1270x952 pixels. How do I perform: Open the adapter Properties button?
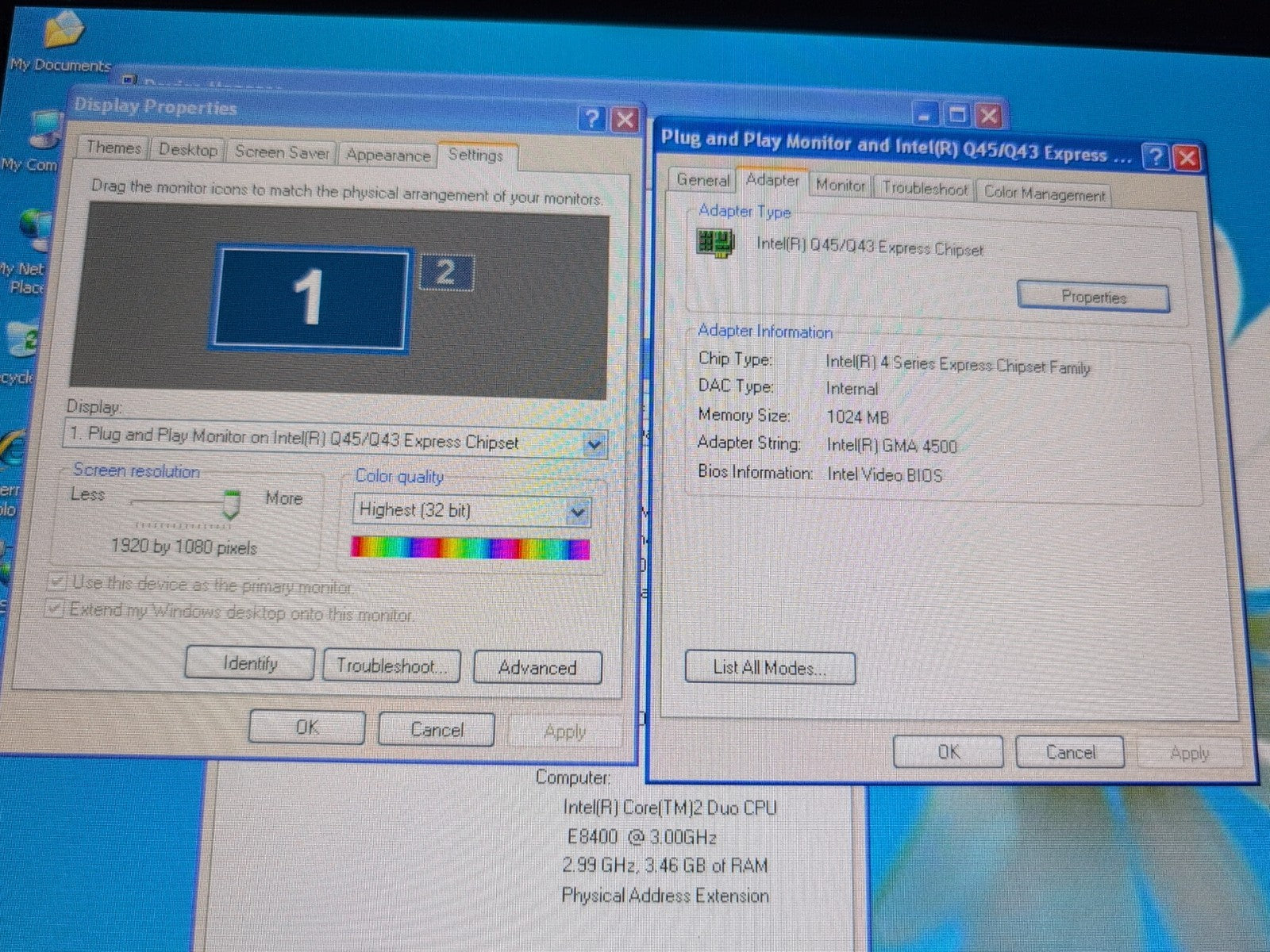pos(1093,297)
